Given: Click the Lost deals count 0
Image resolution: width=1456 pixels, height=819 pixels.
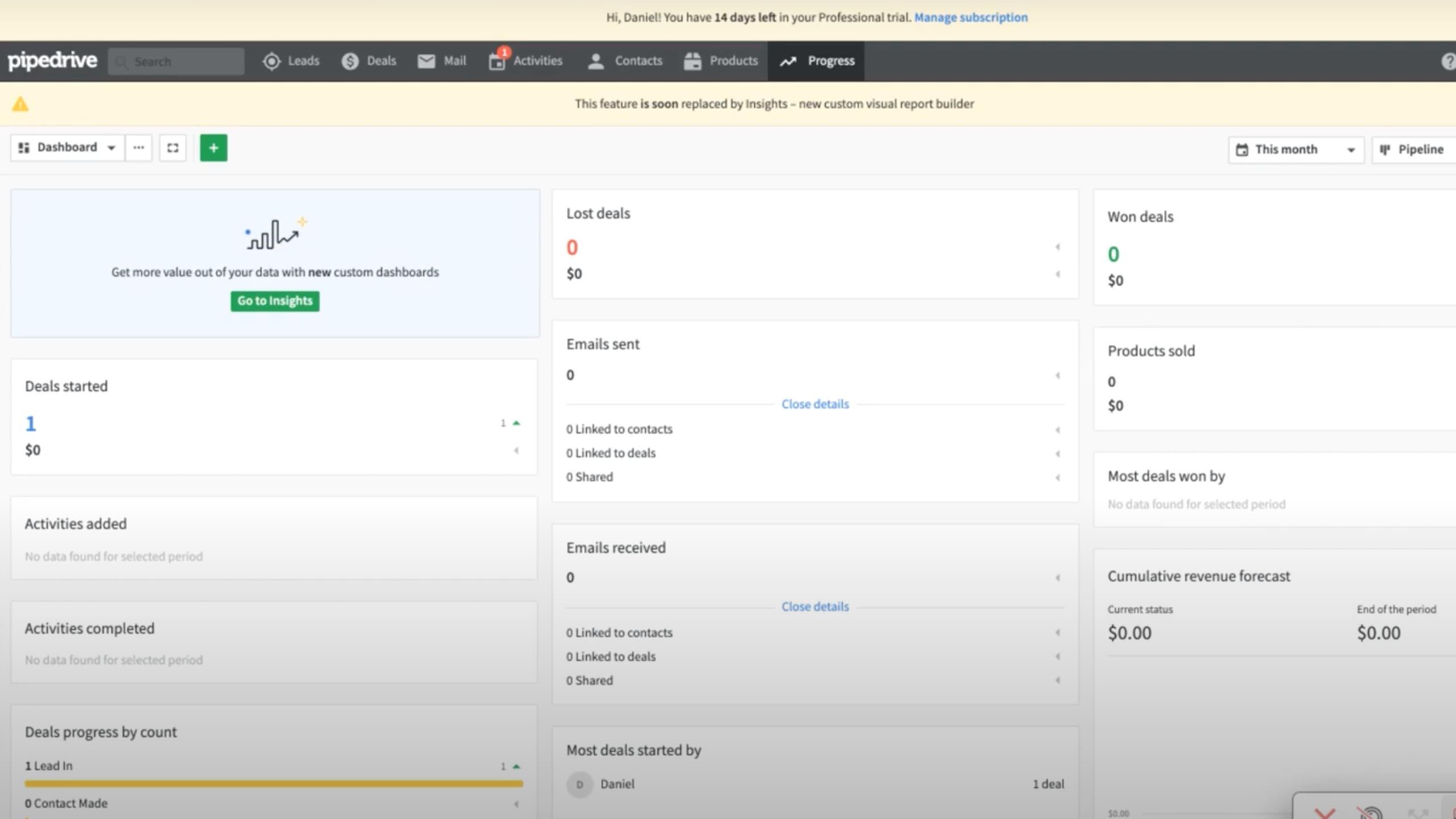Looking at the screenshot, I should pos(572,247).
